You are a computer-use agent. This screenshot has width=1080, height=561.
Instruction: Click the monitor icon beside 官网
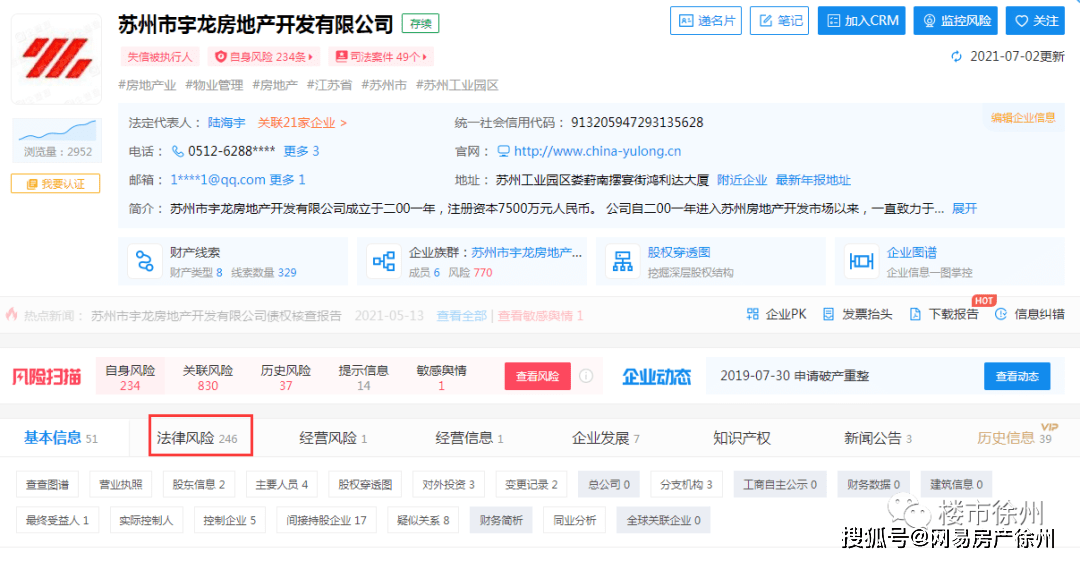click(x=503, y=151)
